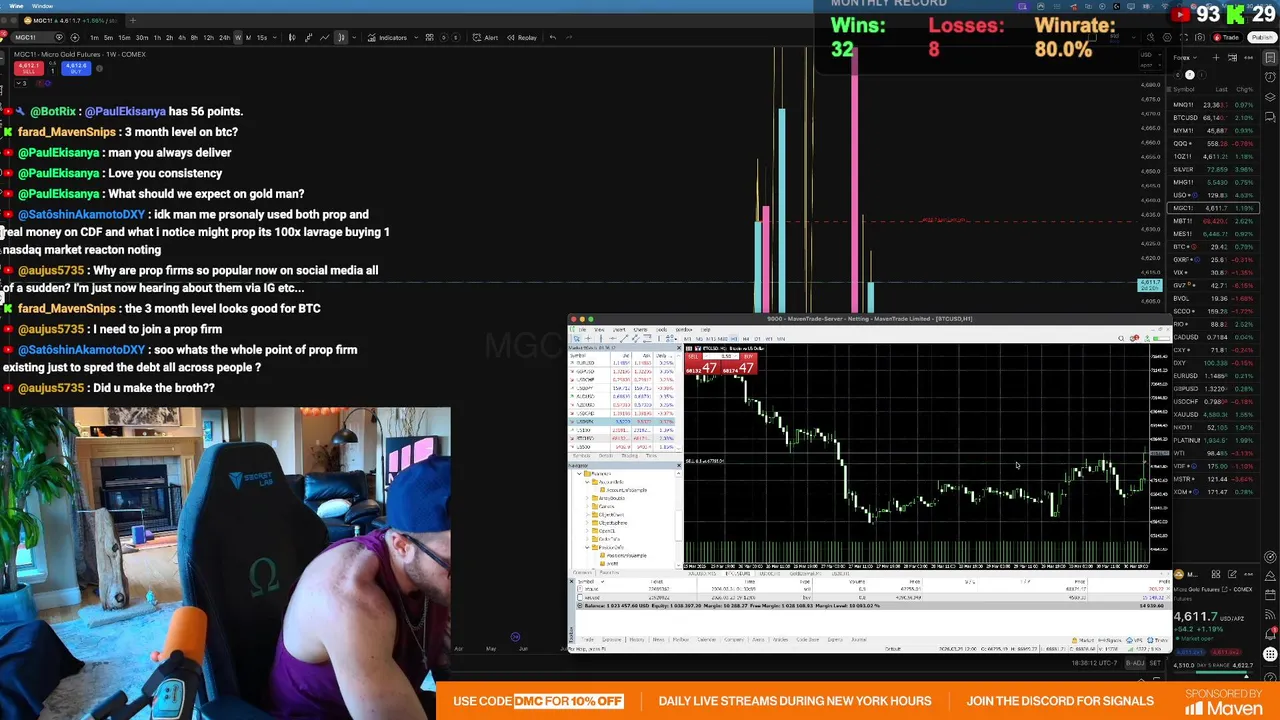Switch to Ticks tab in Market Watch
This screenshot has height=720, width=1280.
[x=651, y=456]
